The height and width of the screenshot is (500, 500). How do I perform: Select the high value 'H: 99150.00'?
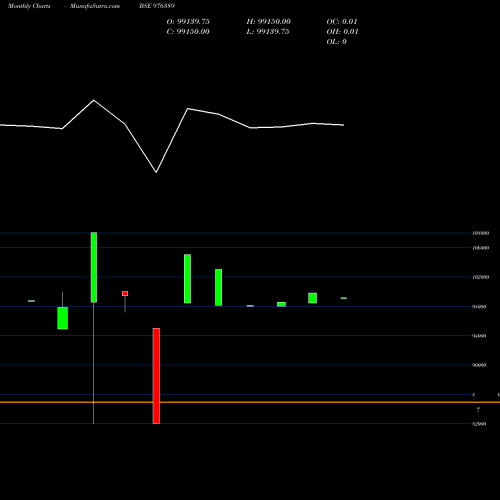click(269, 22)
